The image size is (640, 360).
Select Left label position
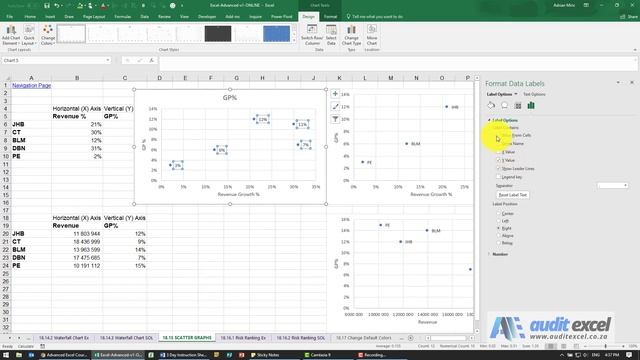[x=498, y=221]
